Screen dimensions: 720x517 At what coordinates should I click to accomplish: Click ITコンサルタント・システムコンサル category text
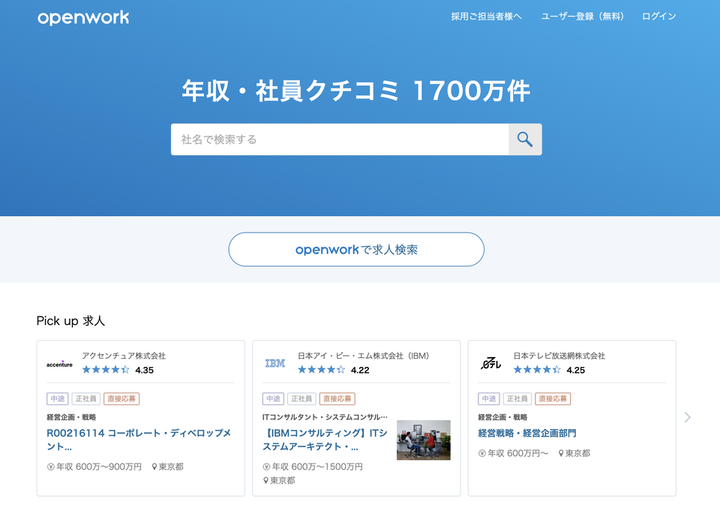point(325,417)
